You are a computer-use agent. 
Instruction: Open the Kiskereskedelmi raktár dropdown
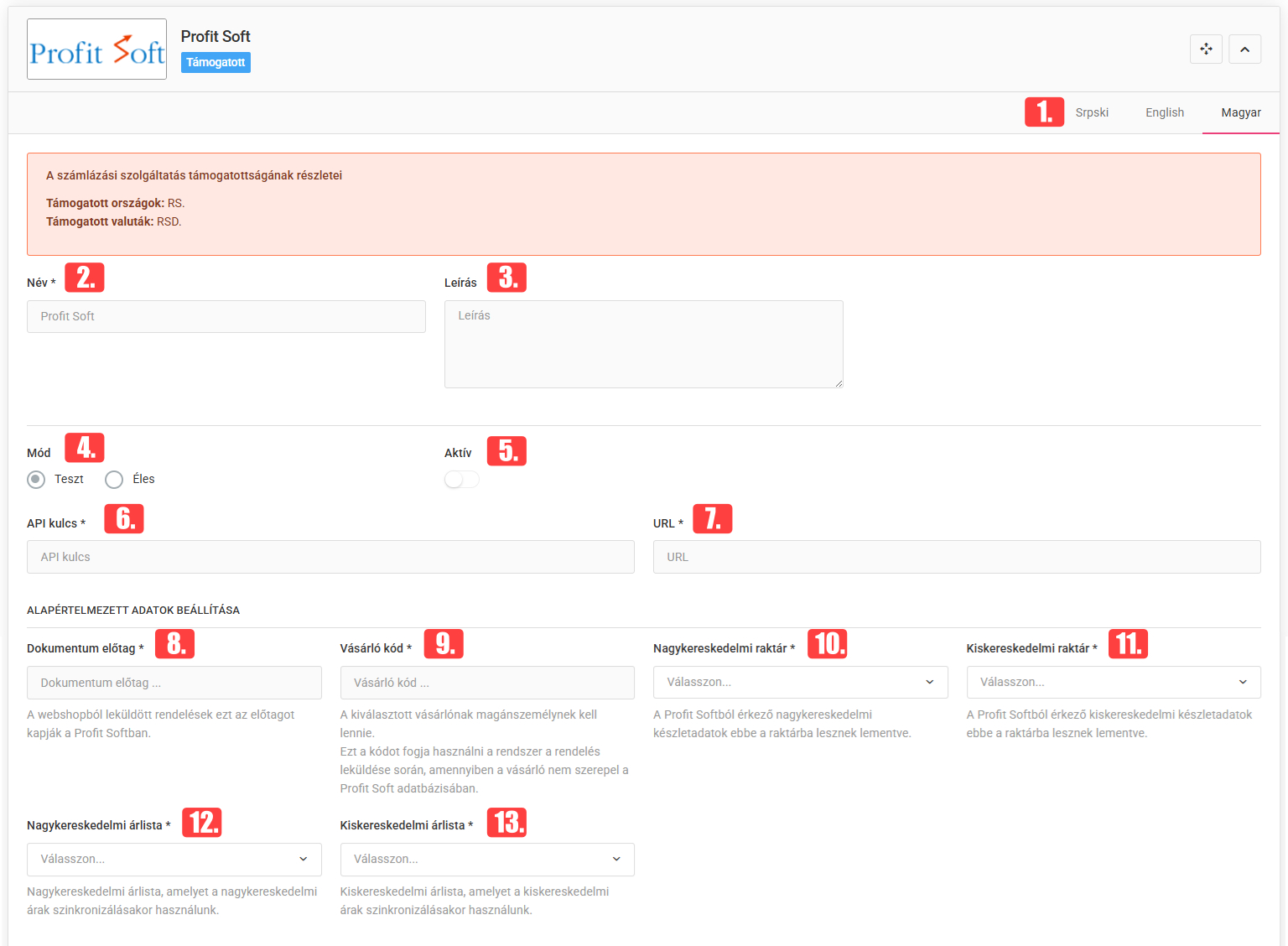point(1113,683)
